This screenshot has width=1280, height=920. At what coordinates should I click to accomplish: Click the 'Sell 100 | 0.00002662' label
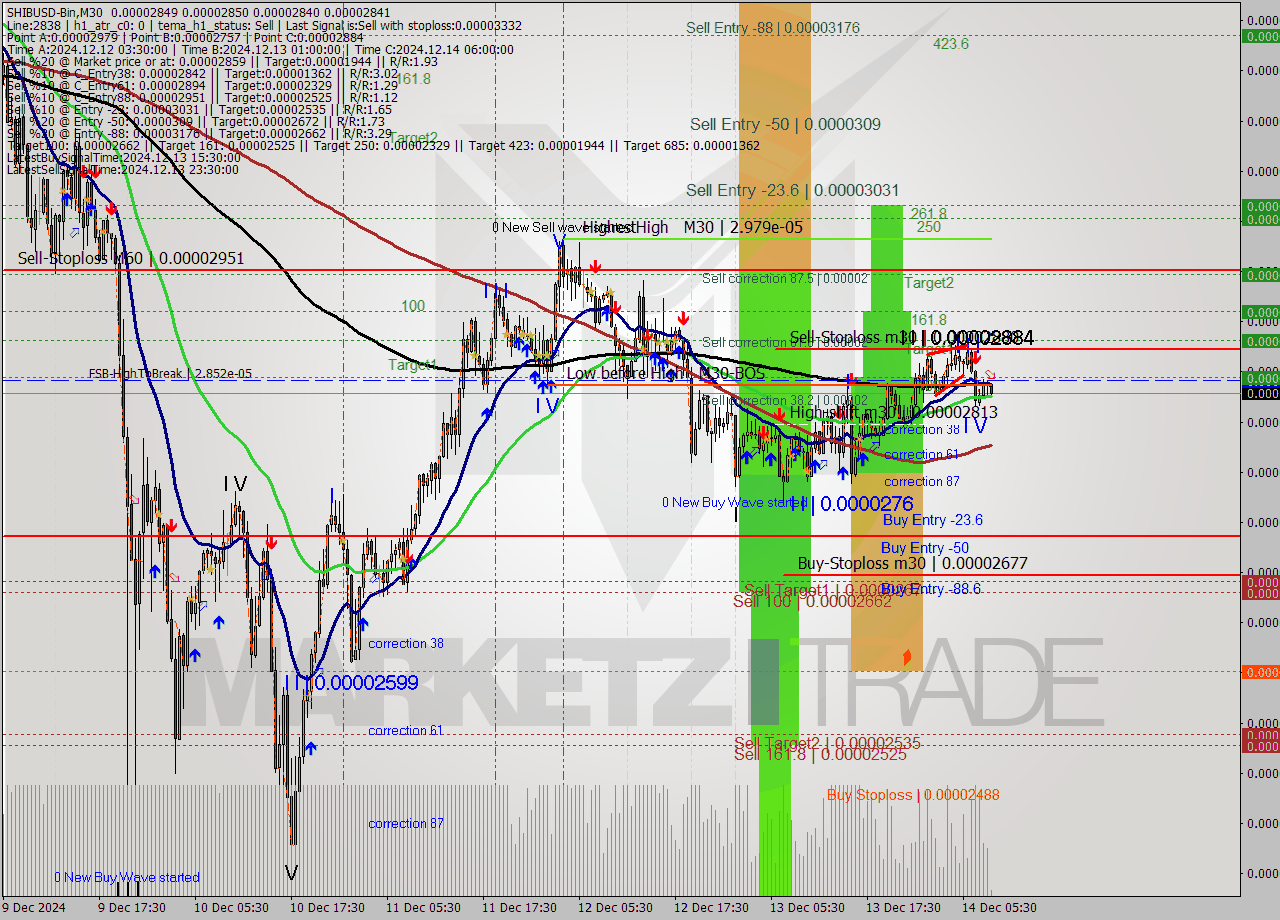coord(812,602)
